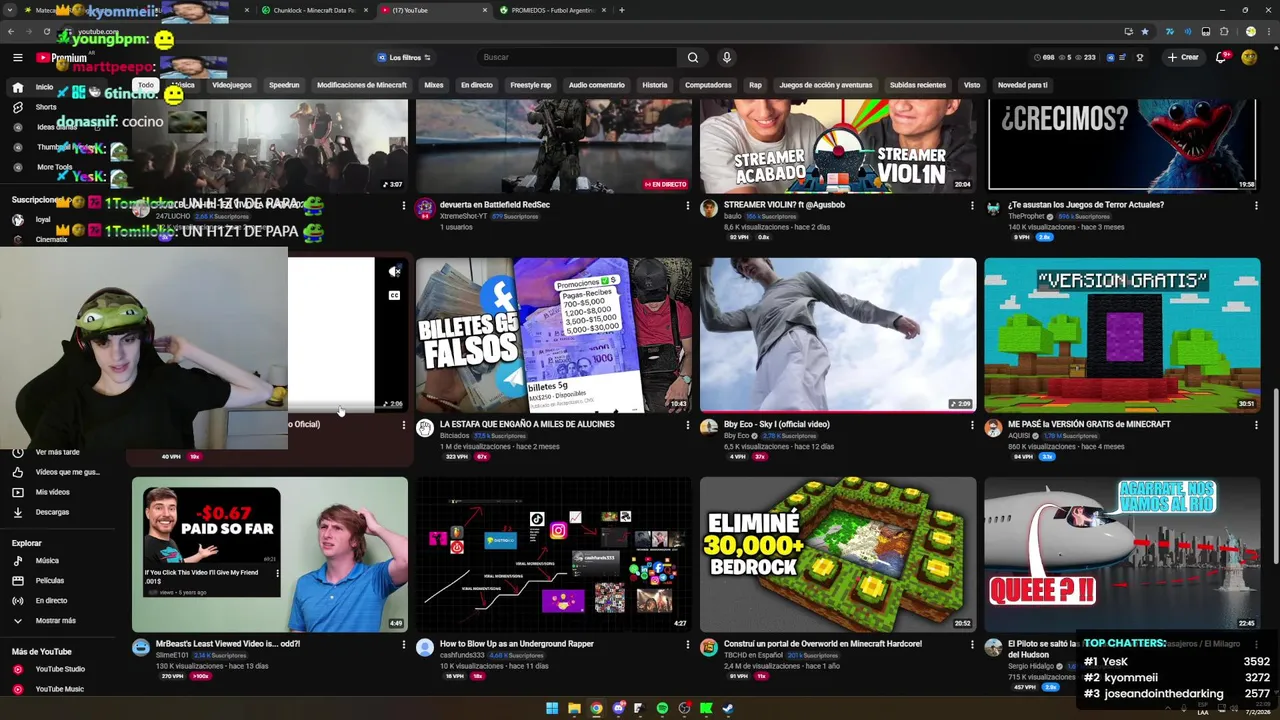Viewport: 1280px width, 720px height.
Task: Open ELIMINÉ 30,000+ BEDROCK thumbnail
Action: pyautogui.click(x=838, y=554)
